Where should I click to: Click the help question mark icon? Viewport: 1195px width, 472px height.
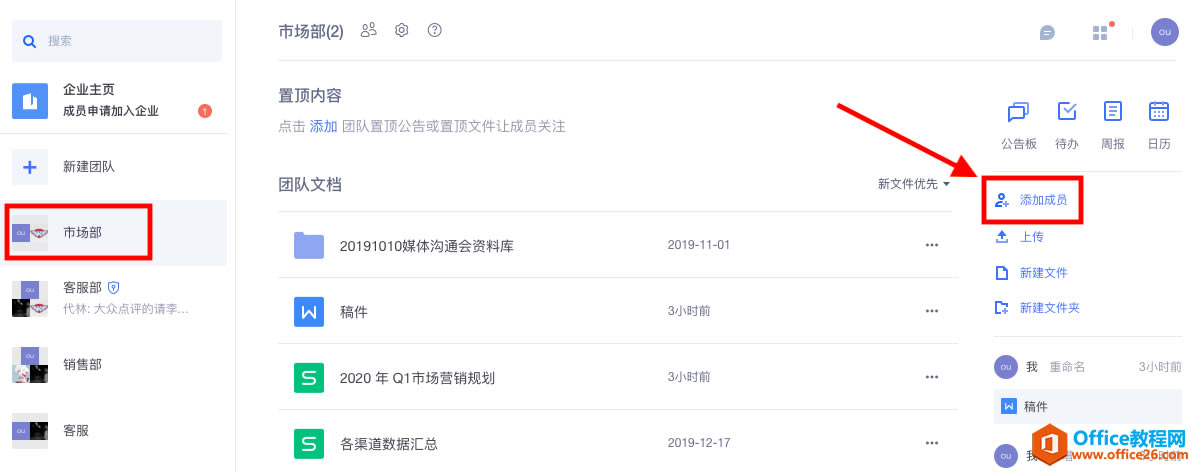pos(434,30)
